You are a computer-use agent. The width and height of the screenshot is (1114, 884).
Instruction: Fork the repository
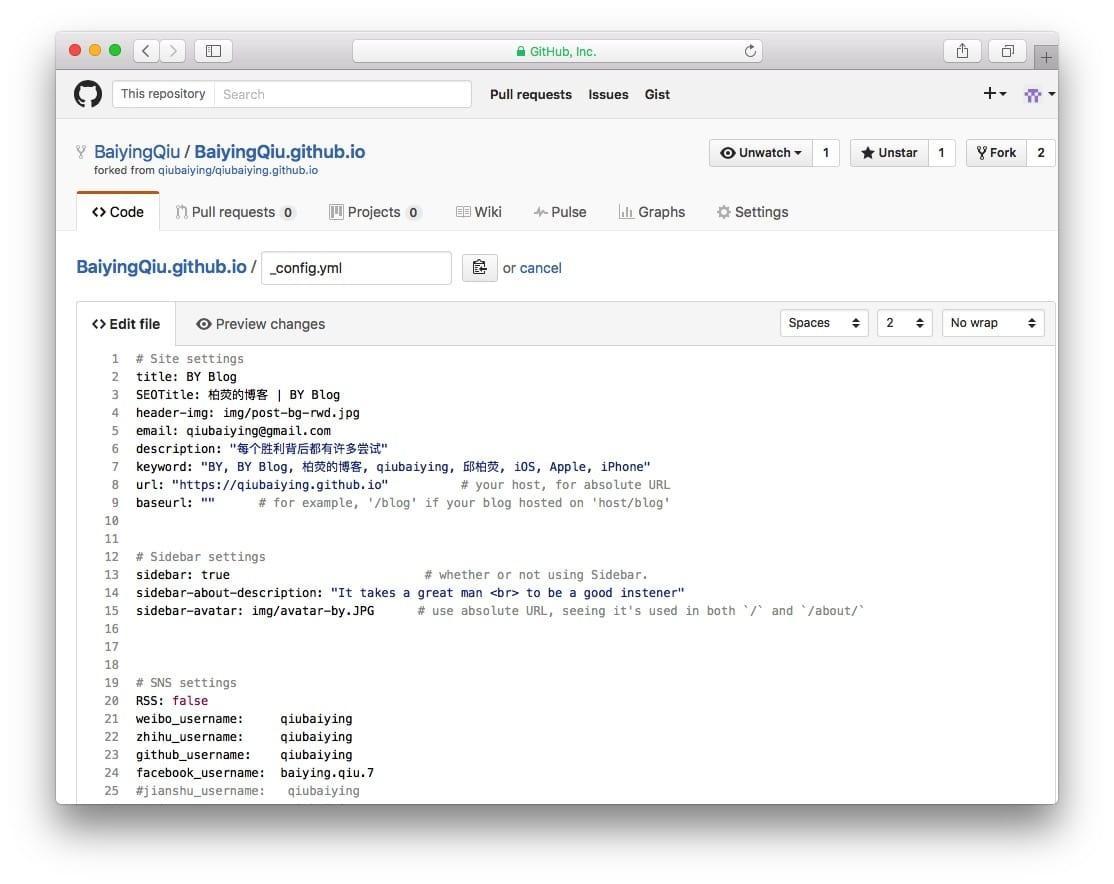coord(996,153)
